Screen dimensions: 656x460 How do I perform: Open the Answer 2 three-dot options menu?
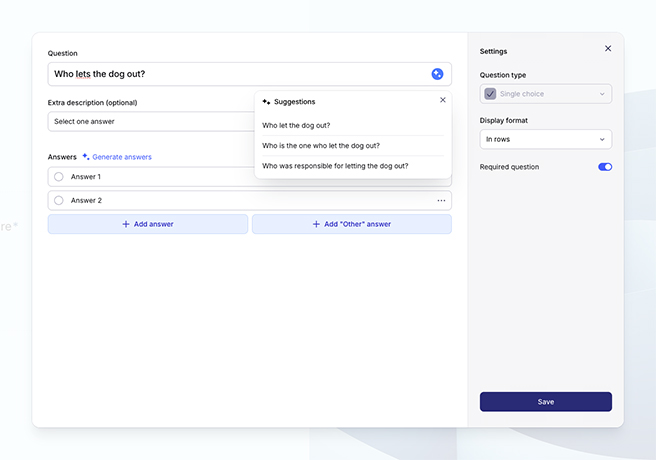point(441,201)
